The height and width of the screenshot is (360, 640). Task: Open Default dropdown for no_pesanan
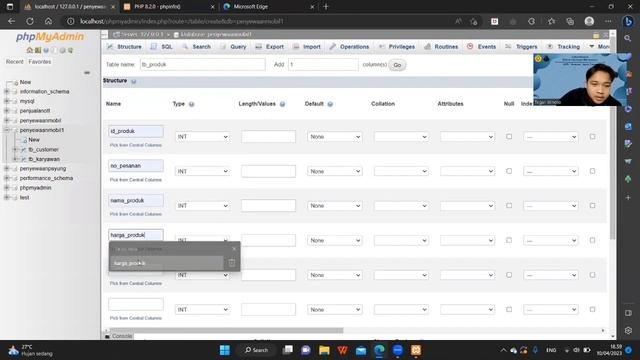(334, 171)
